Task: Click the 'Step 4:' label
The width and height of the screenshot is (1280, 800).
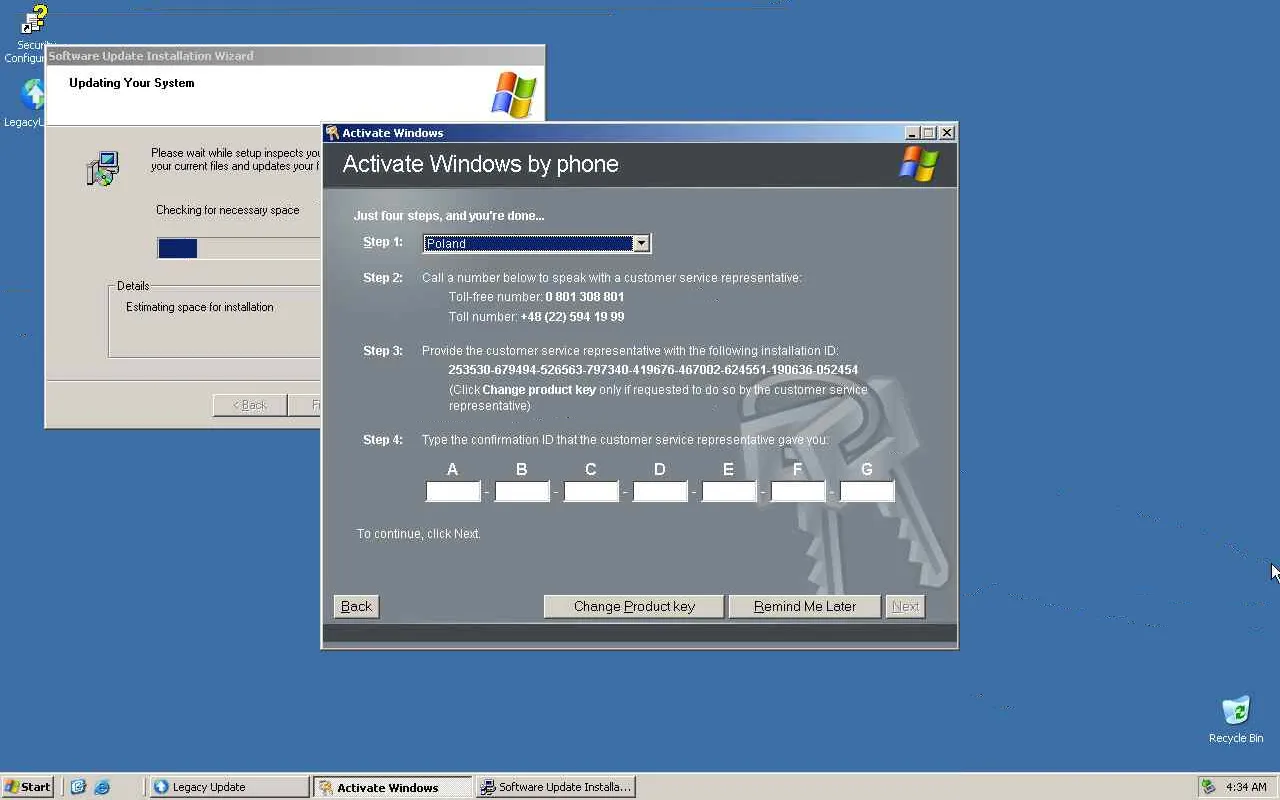Action: [x=383, y=440]
